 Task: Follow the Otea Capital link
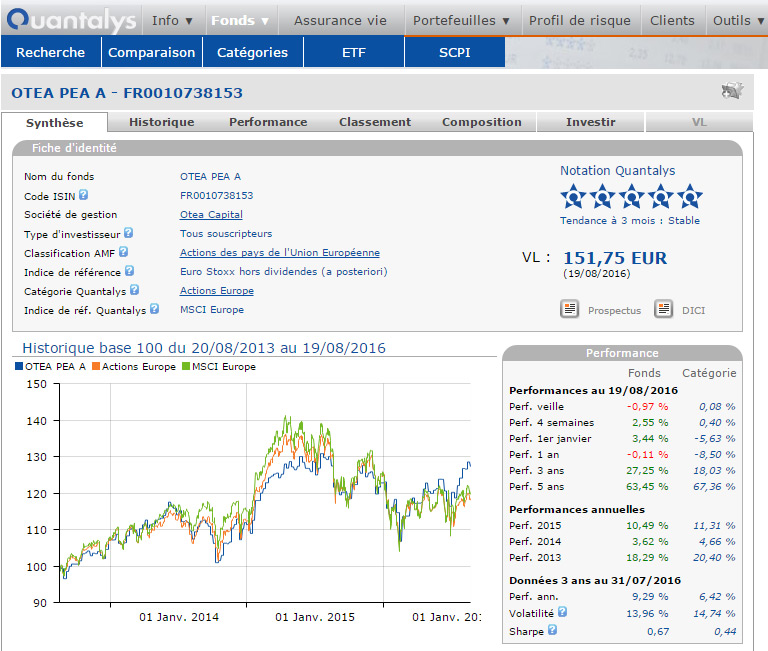tap(211, 215)
